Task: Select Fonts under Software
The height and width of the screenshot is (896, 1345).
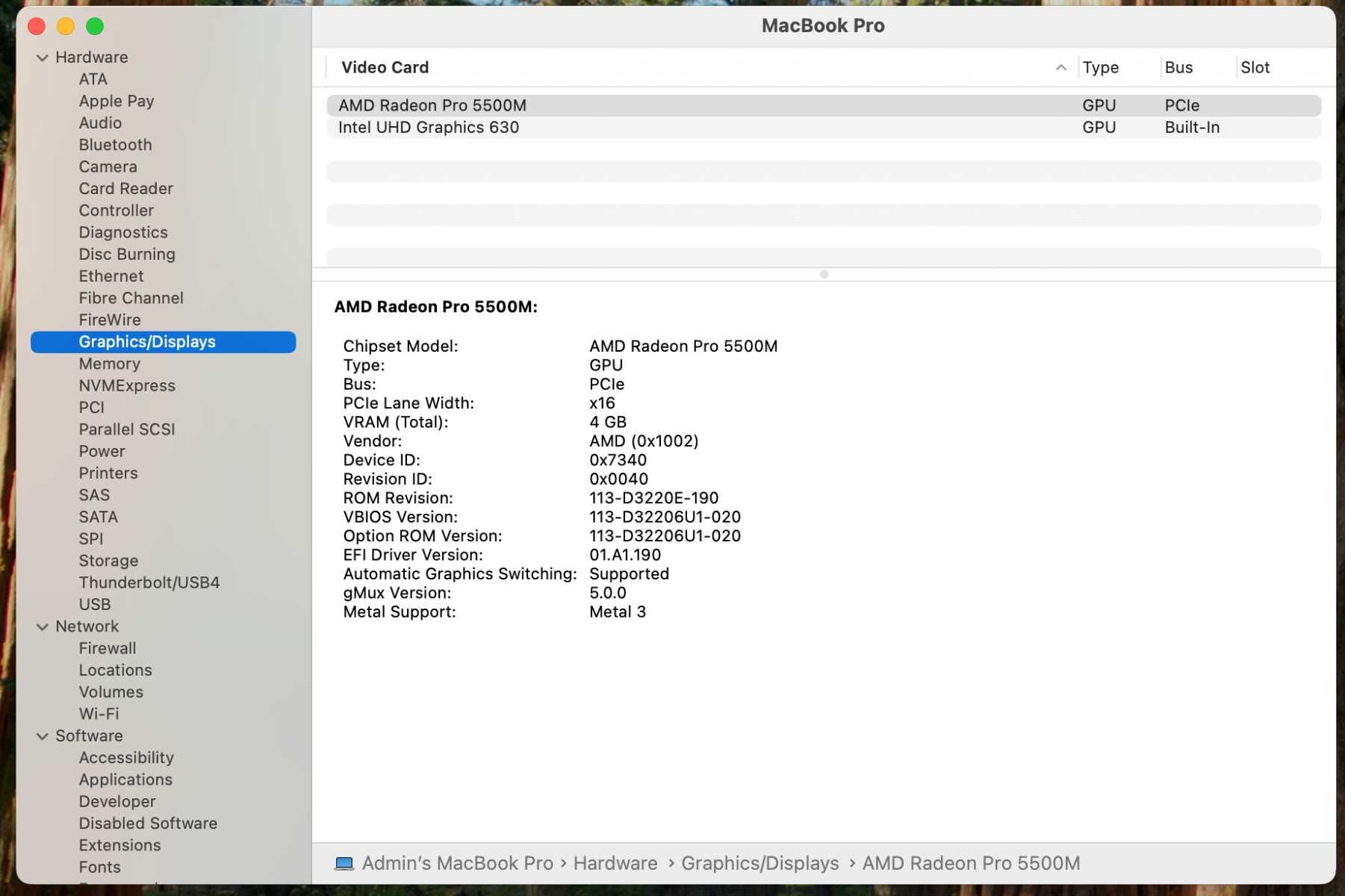Action: [x=99, y=868]
